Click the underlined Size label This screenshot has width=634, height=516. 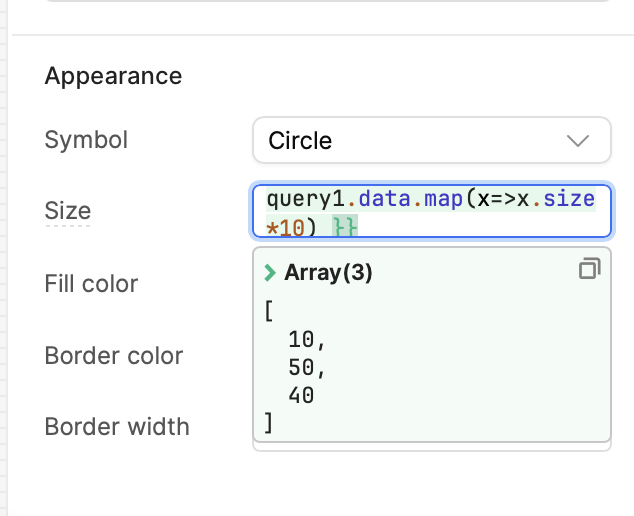pos(68,211)
